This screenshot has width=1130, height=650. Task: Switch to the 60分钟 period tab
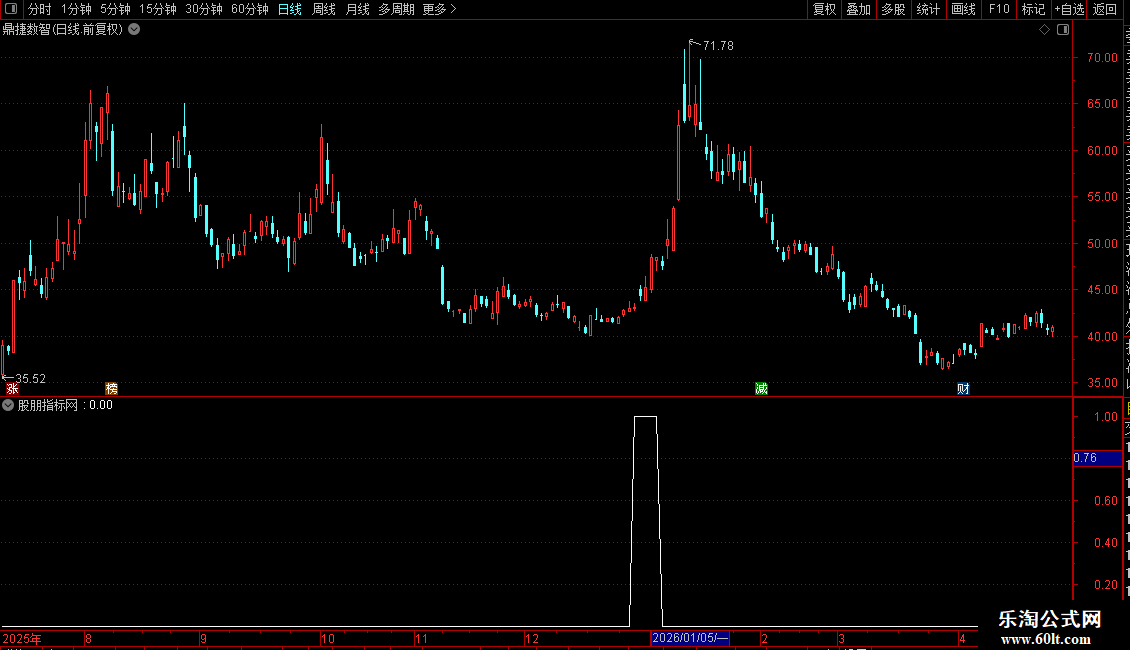click(x=249, y=9)
